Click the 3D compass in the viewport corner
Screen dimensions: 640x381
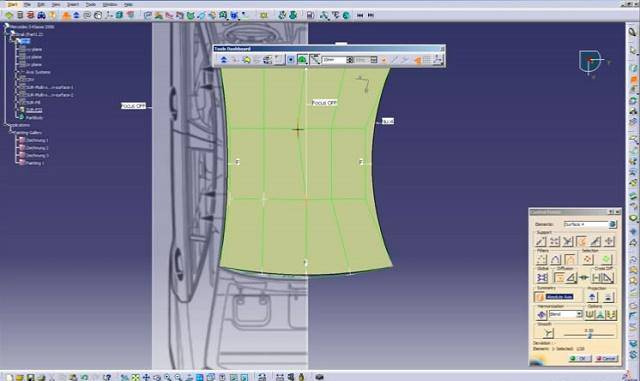[590, 62]
